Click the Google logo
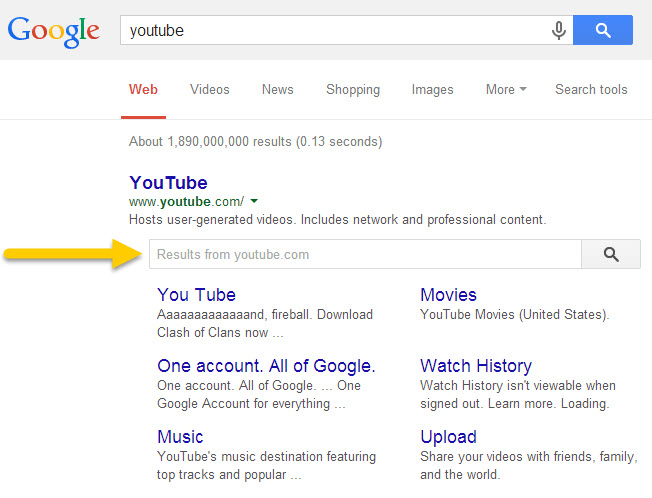 tap(54, 30)
